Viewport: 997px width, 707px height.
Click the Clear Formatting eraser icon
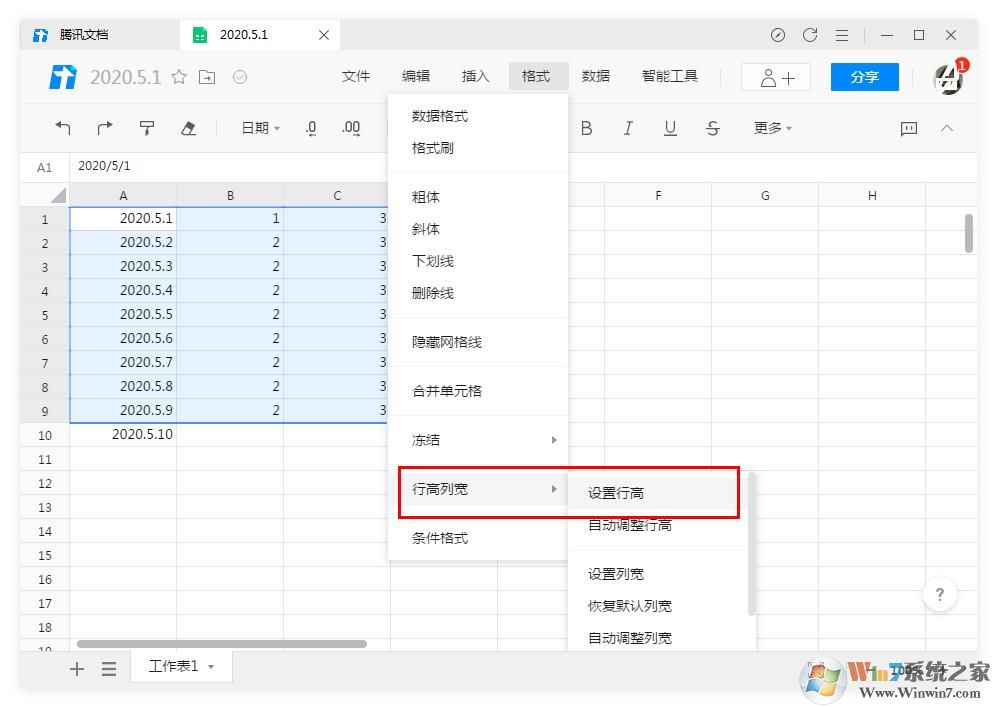[x=188, y=128]
